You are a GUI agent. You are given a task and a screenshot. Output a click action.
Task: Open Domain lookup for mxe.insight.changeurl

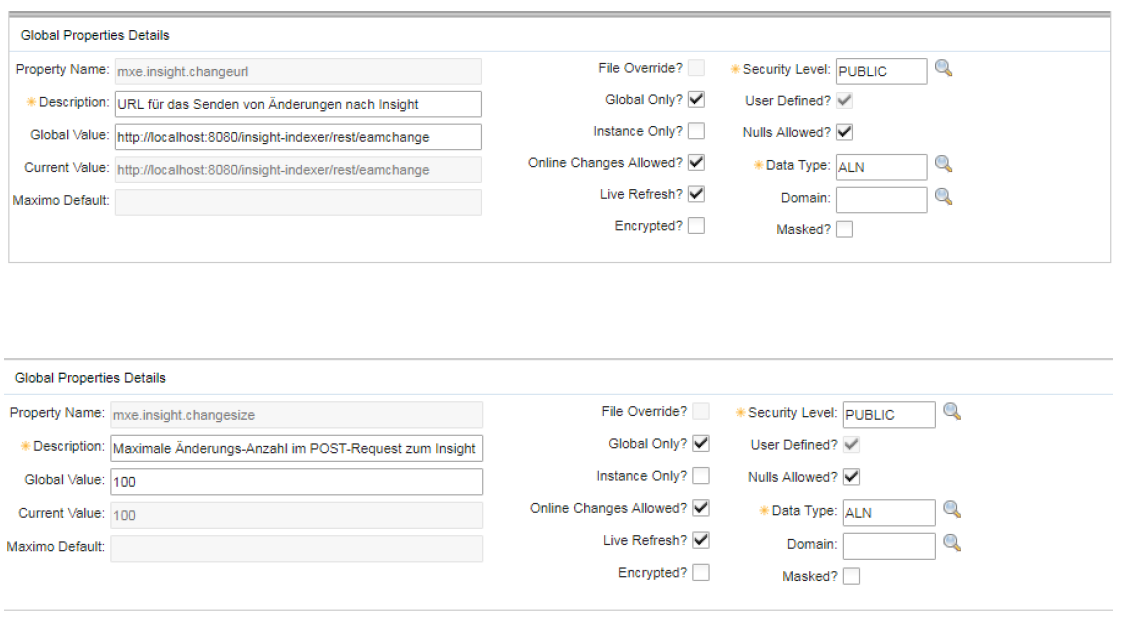(943, 197)
